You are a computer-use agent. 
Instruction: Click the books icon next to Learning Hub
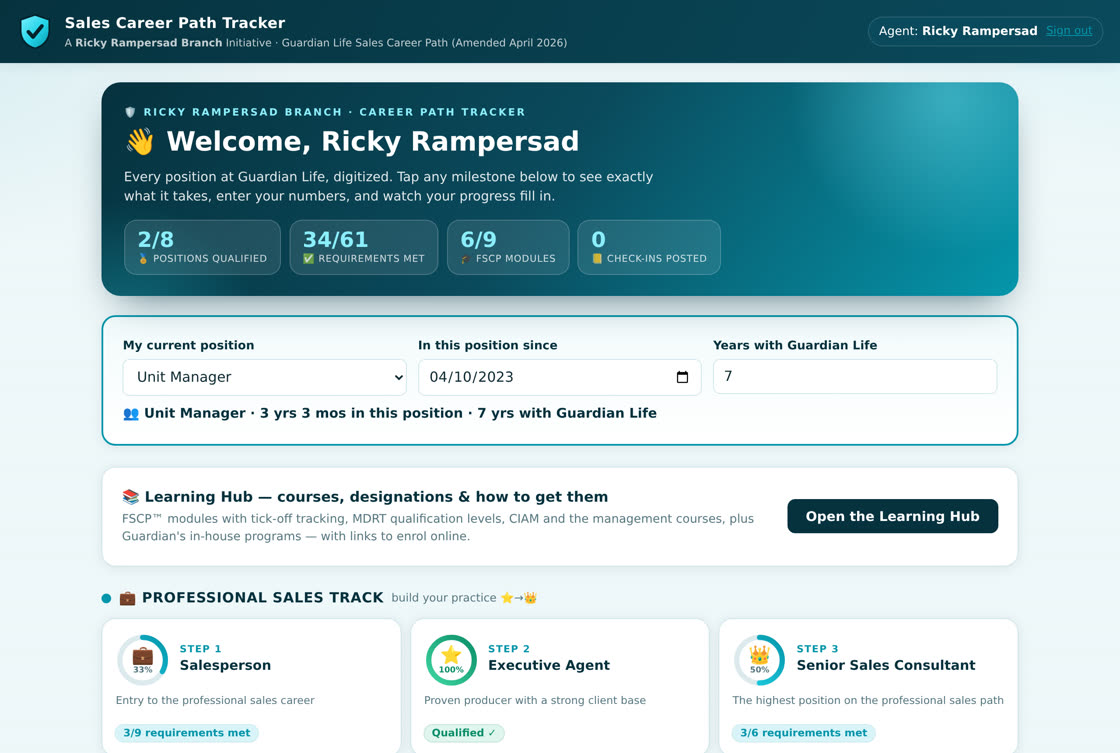coord(130,497)
